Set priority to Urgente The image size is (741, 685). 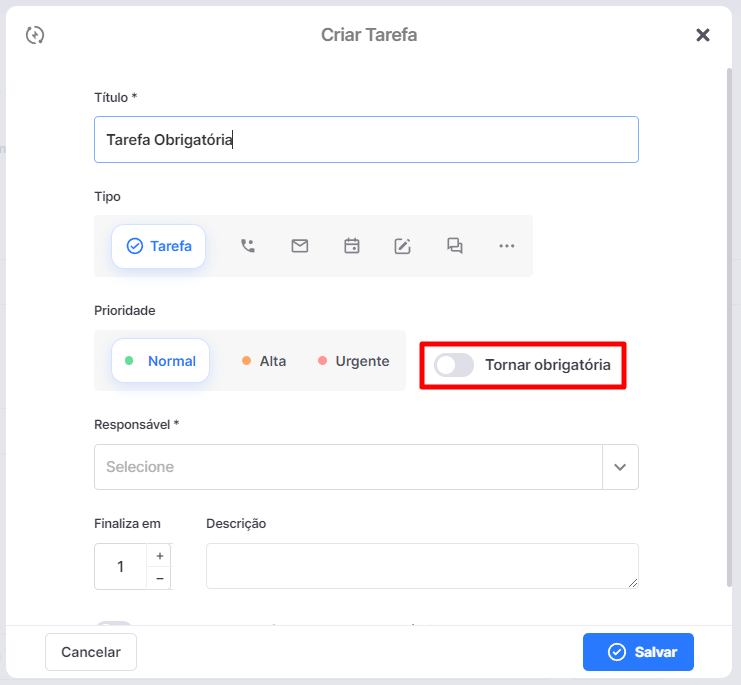354,361
